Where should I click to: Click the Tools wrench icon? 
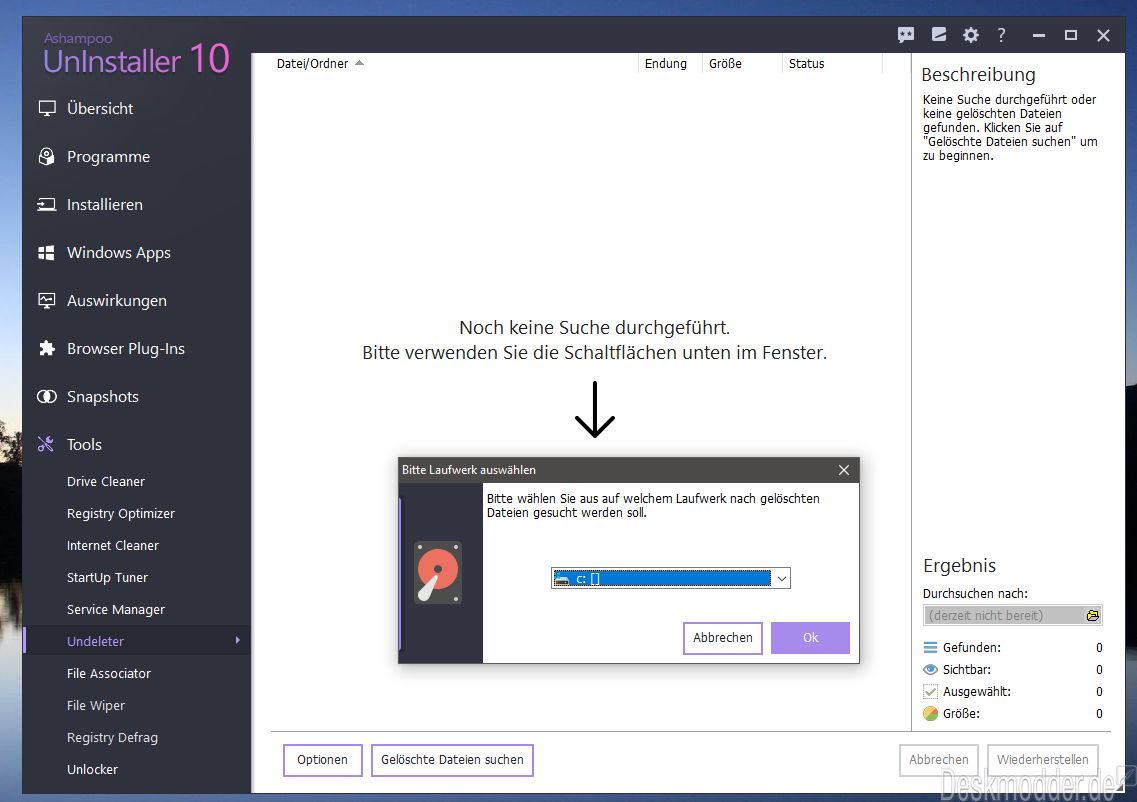[46, 445]
